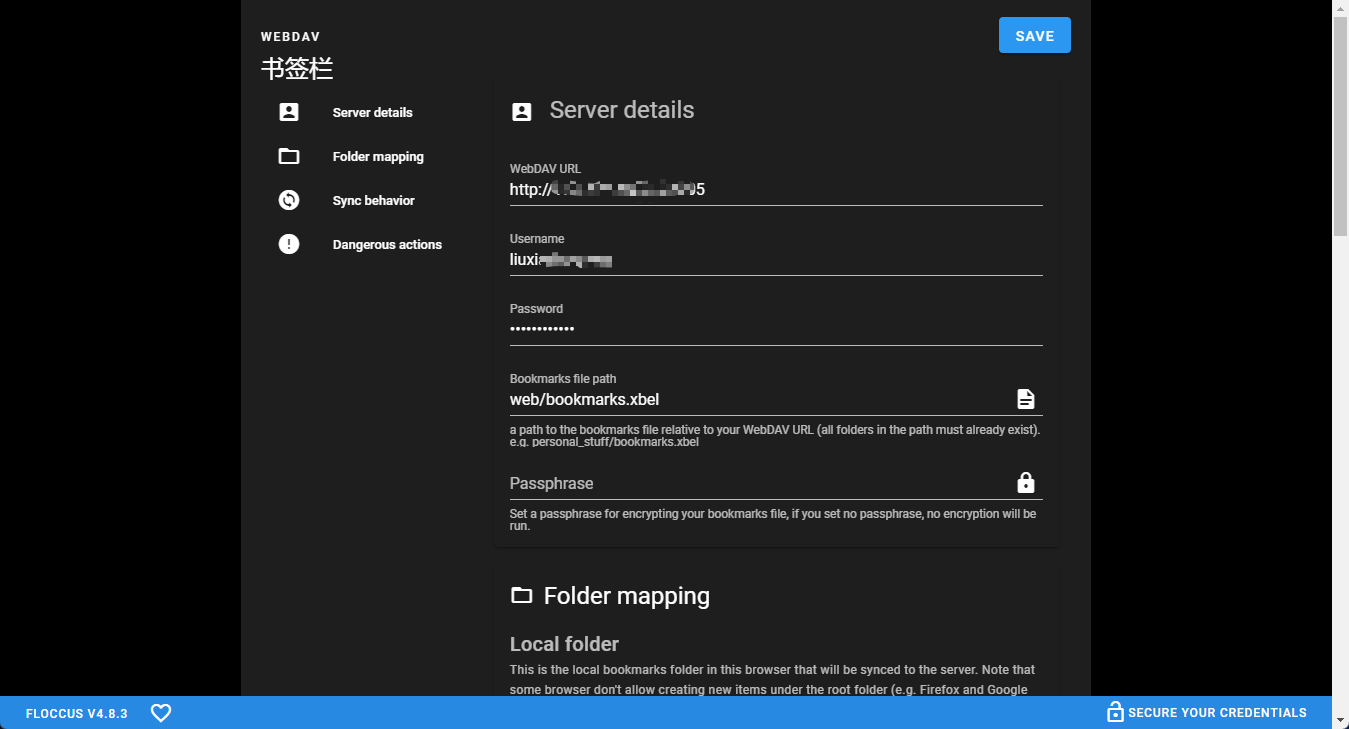Click into the Password field
Screen dimensions: 1349x729
[x=775, y=329]
